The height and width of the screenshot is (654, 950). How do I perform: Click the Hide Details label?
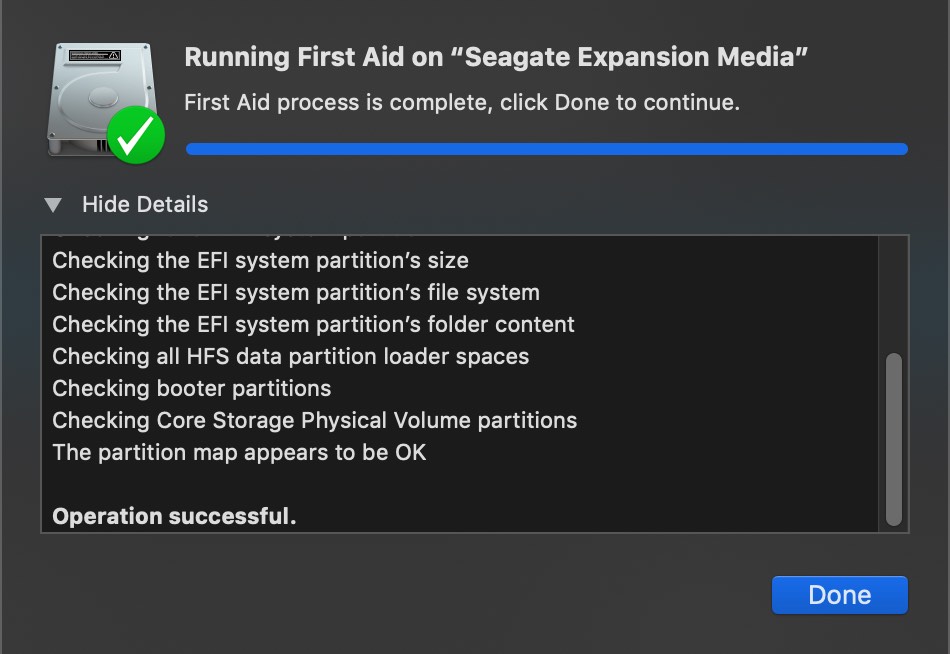145,204
